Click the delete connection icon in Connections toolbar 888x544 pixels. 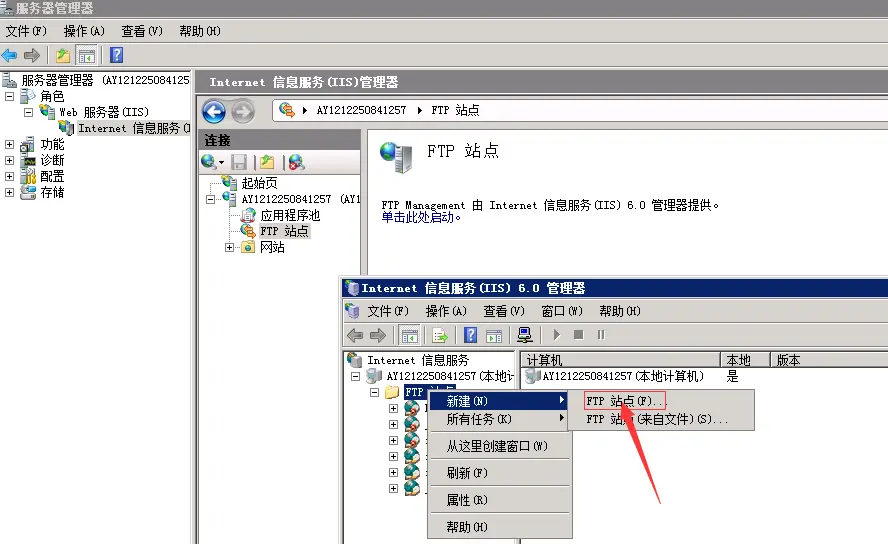pyautogui.click(x=296, y=162)
